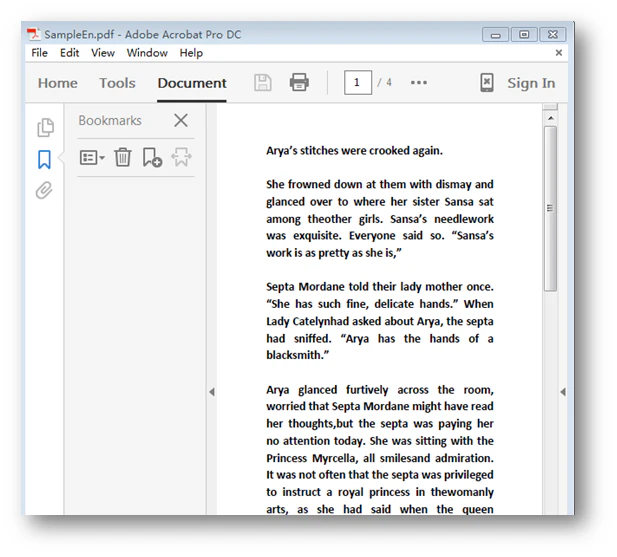
Task: Click the expand current bookmark icon
Action: [x=181, y=157]
